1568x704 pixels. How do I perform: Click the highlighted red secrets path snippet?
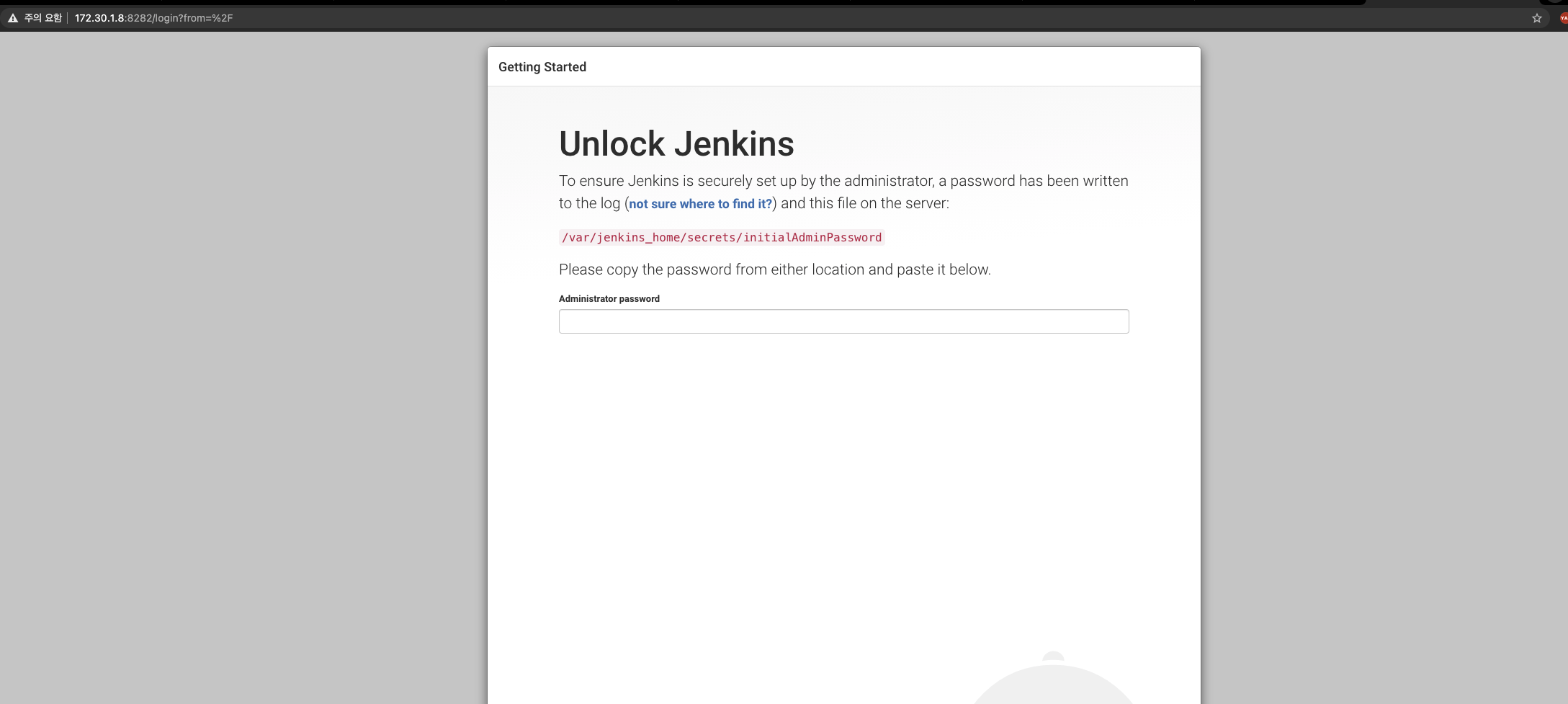tap(721, 237)
